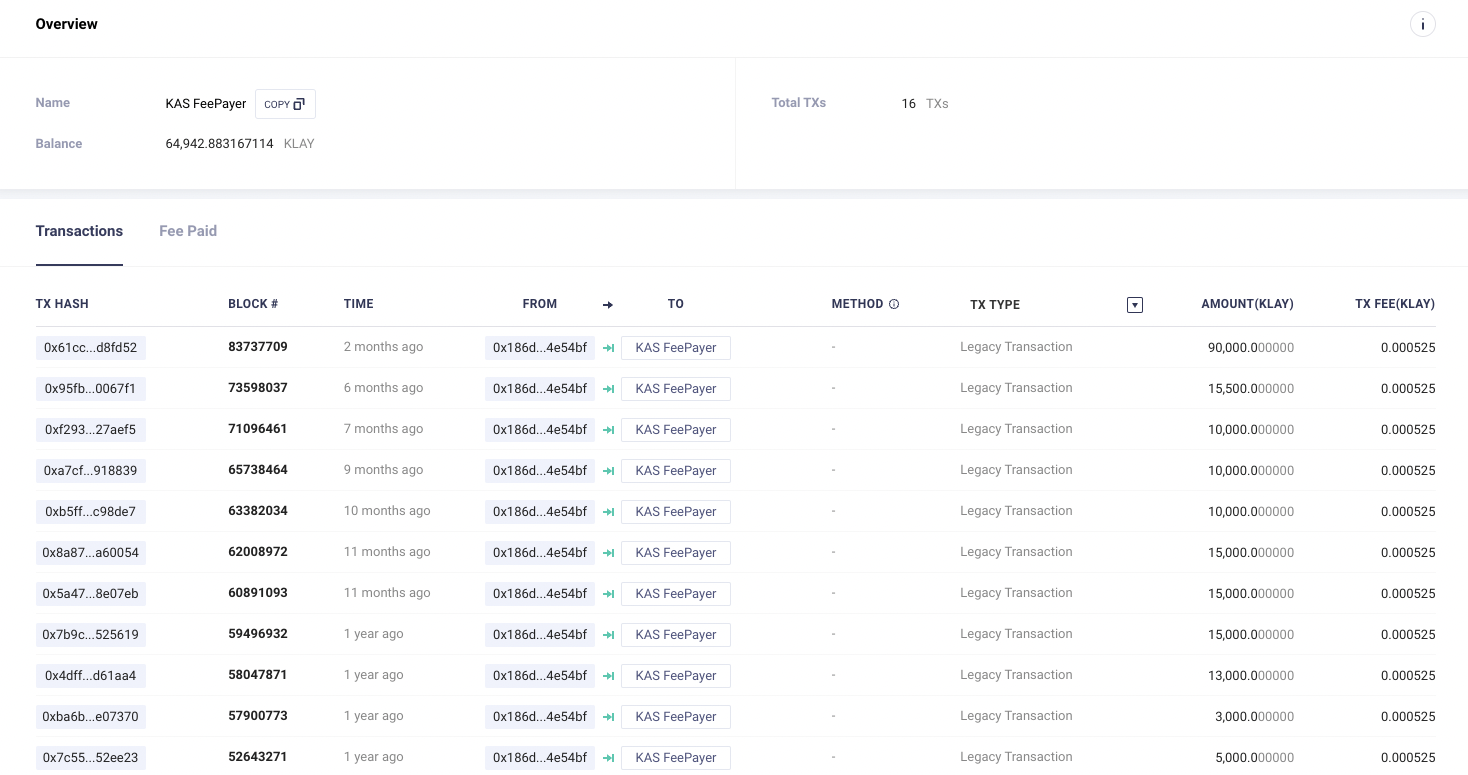Image resolution: width=1468 pixels, height=775 pixels.
Task: Select the Transactions tab
Action: click(79, 231)
